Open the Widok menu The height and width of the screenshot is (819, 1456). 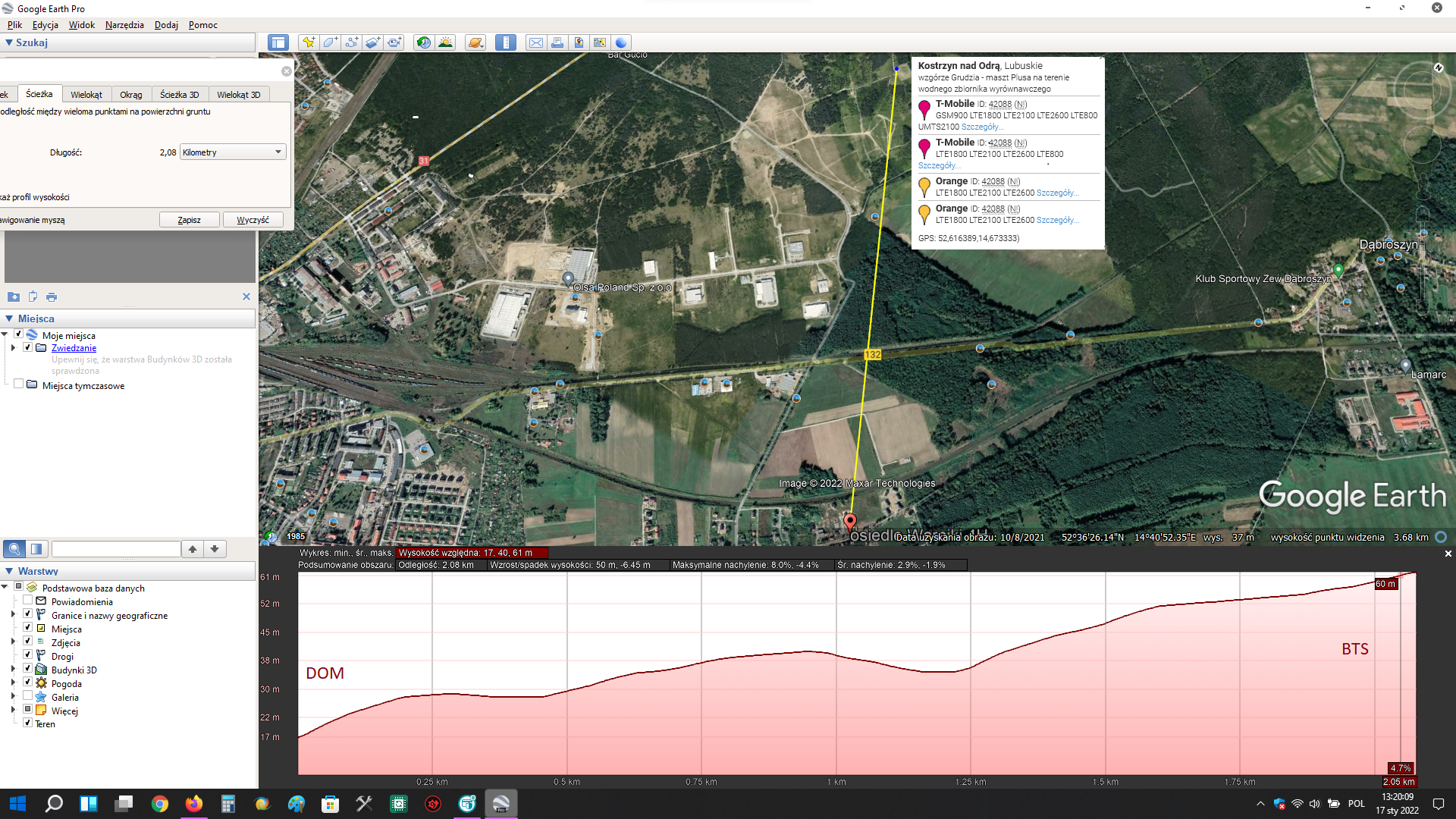click(81, 25)
